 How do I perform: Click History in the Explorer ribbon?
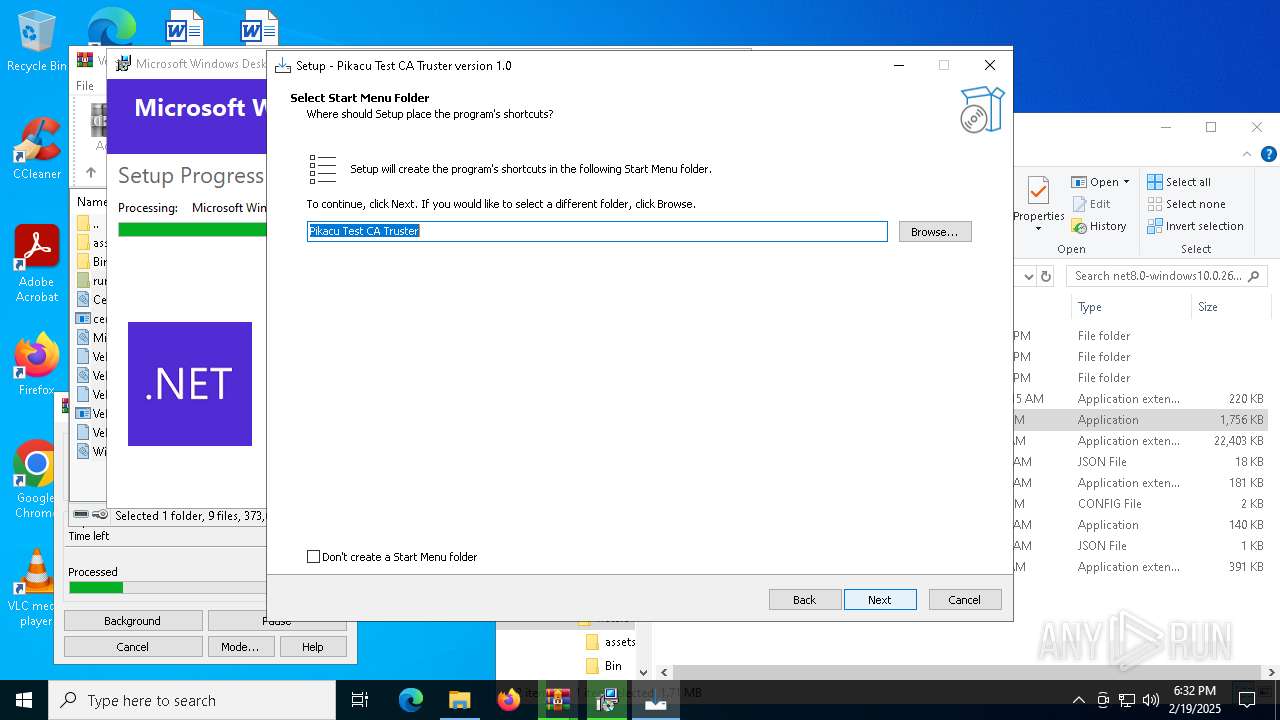tap(1099, 226)
